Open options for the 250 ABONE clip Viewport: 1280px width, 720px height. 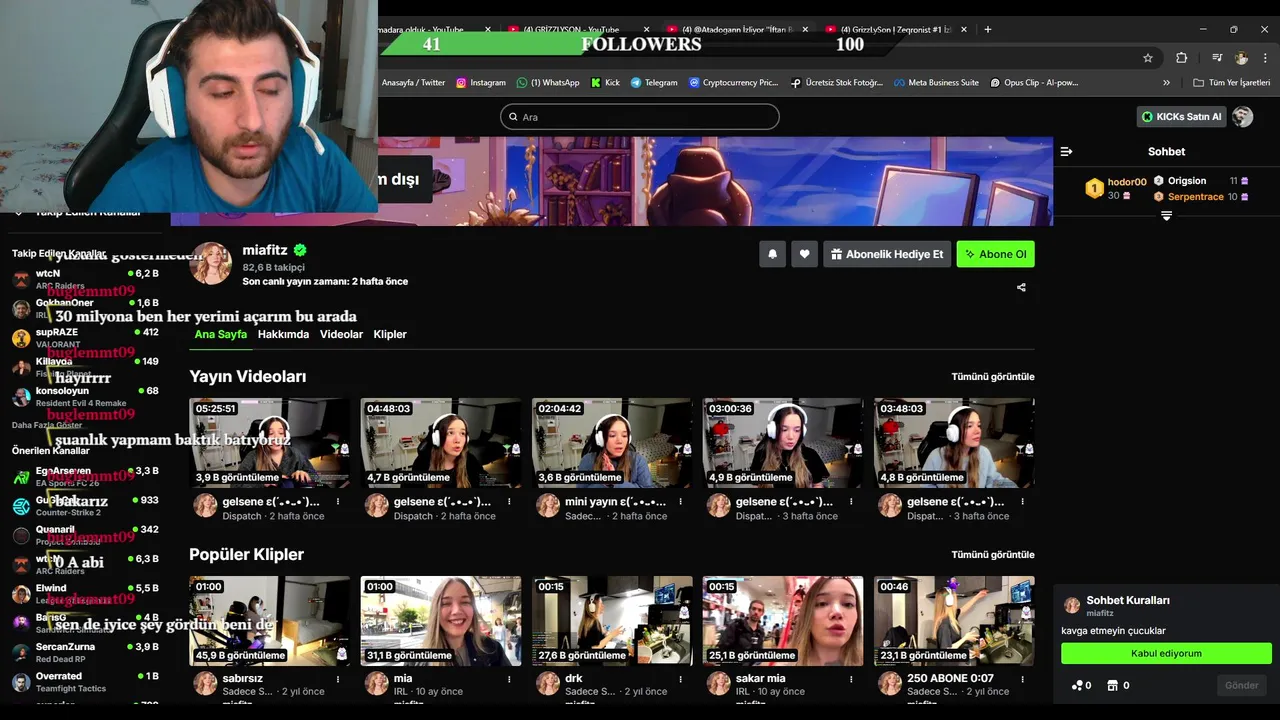pos(1021,679)
